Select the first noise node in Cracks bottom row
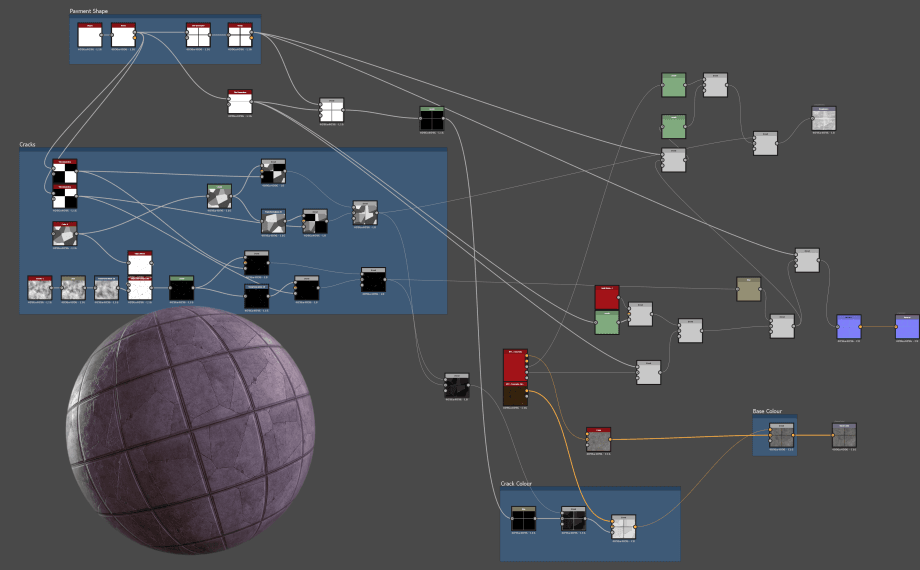920x570 pixels. point(39,288)
